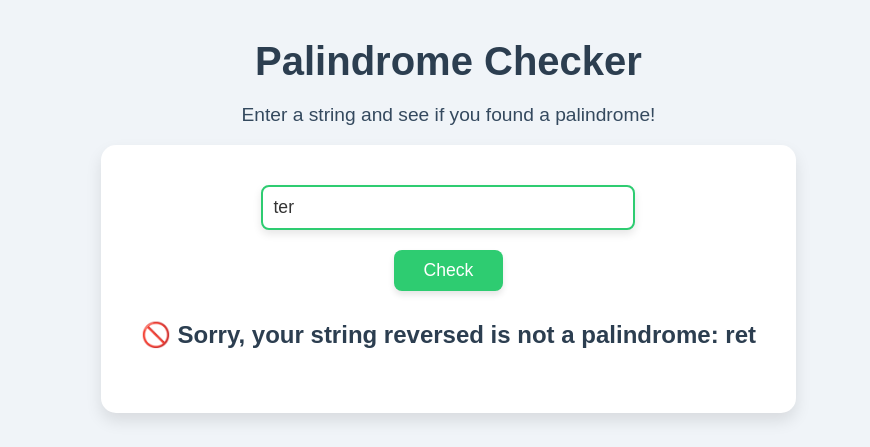Click the "Palindrome Checker" page heading
Screen dimensions: 870x447
point(448,61)
